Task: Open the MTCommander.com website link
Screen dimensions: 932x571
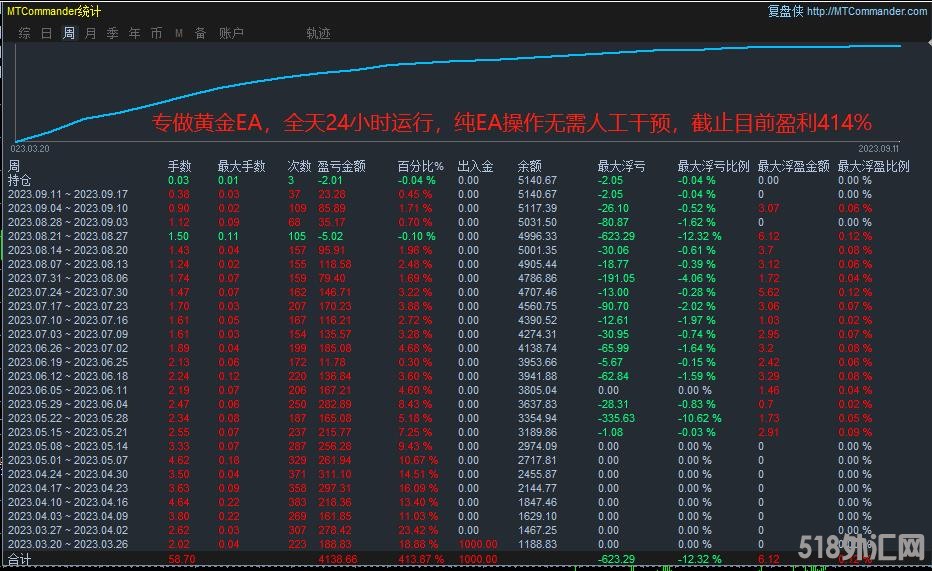Action: (x=866, y=11)
